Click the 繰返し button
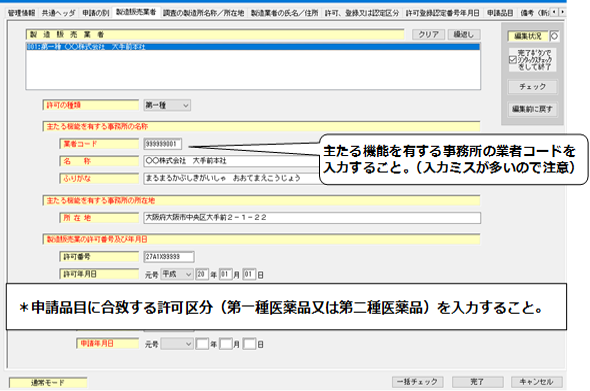Viewport: 590px width, 391px height. click(x=464, y=35)
